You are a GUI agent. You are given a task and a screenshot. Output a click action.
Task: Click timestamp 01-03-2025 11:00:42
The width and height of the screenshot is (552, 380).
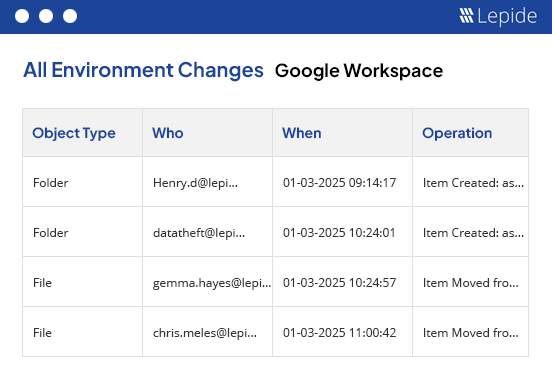coord(339,333)
